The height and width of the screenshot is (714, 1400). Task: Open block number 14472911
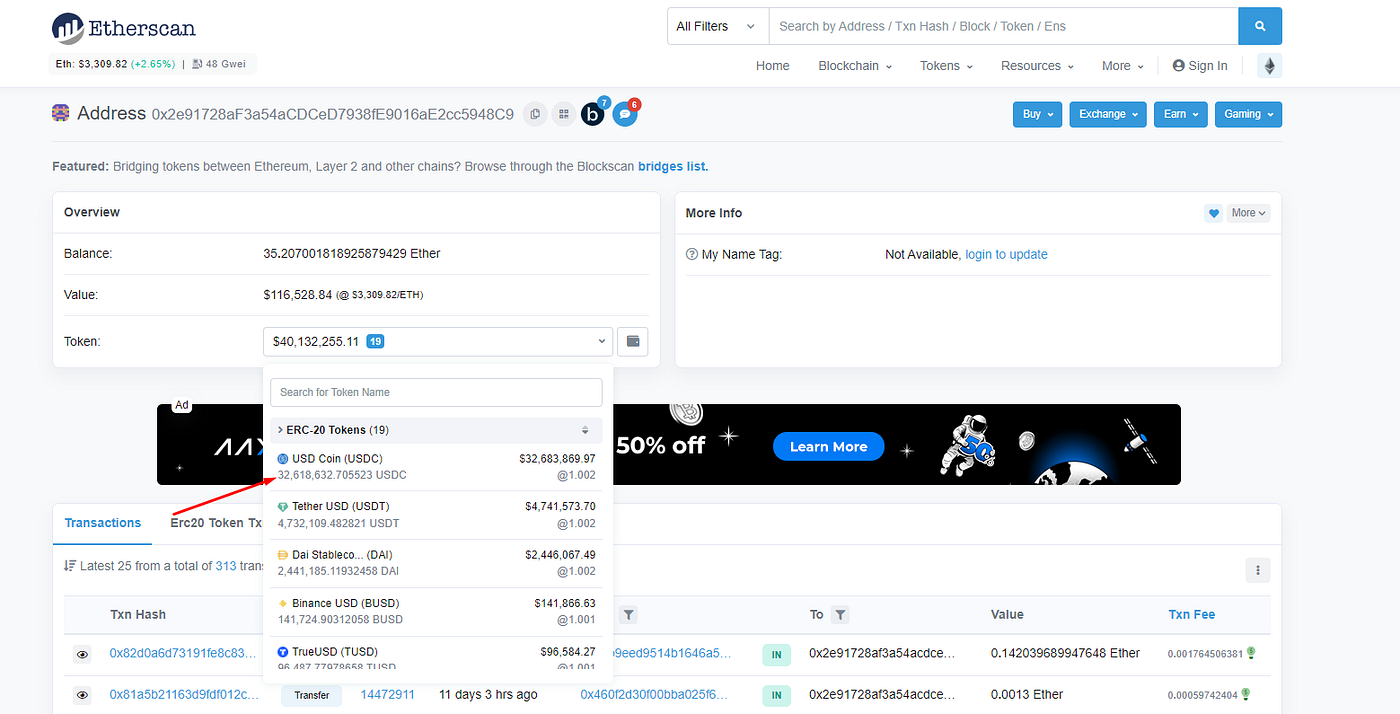pos(388,694)
